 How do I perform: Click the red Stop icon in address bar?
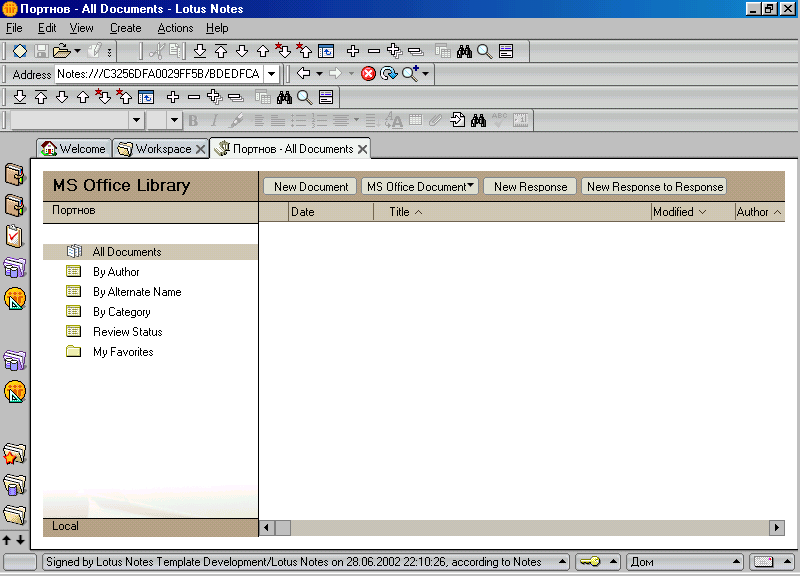coord(368,74)
